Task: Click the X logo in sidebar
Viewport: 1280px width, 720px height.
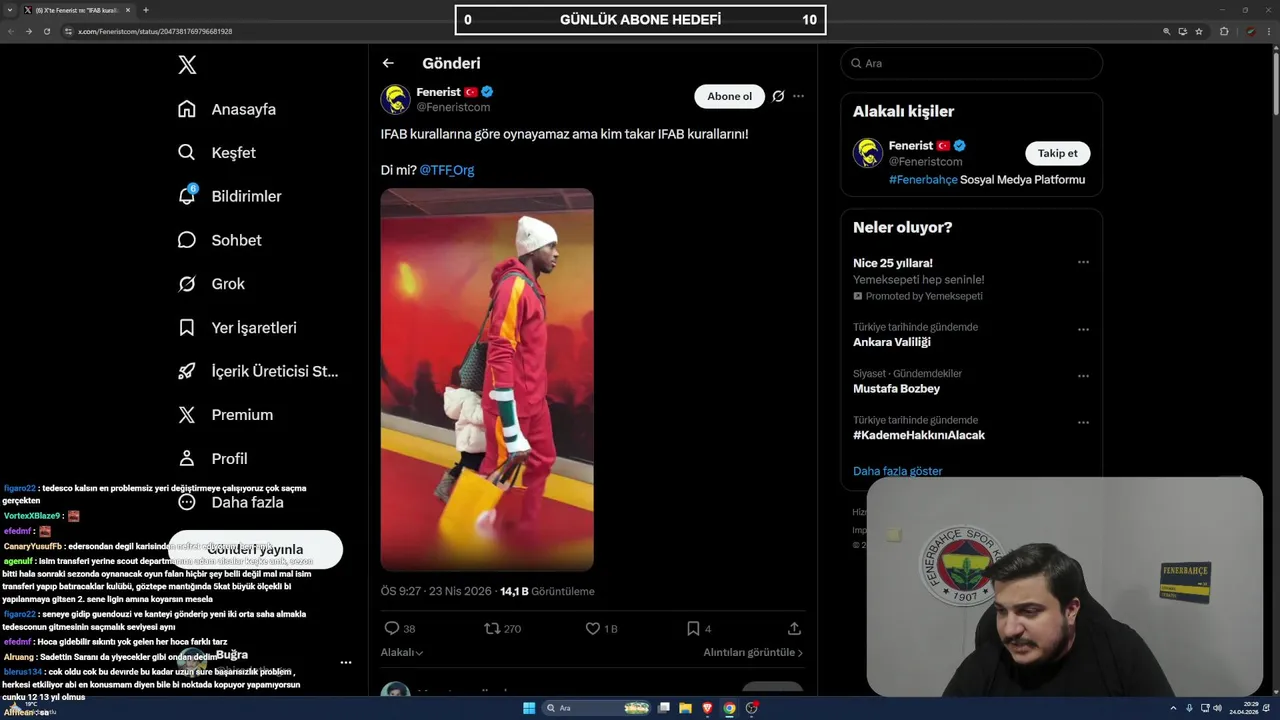Action: tap(187, 65)
